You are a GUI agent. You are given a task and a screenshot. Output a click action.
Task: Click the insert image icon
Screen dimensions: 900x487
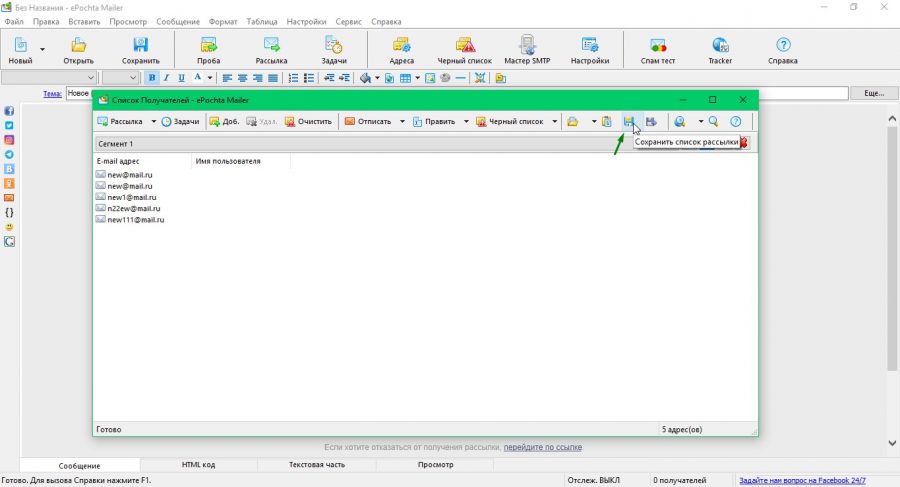pyautogui.click(x=430, y=78)
